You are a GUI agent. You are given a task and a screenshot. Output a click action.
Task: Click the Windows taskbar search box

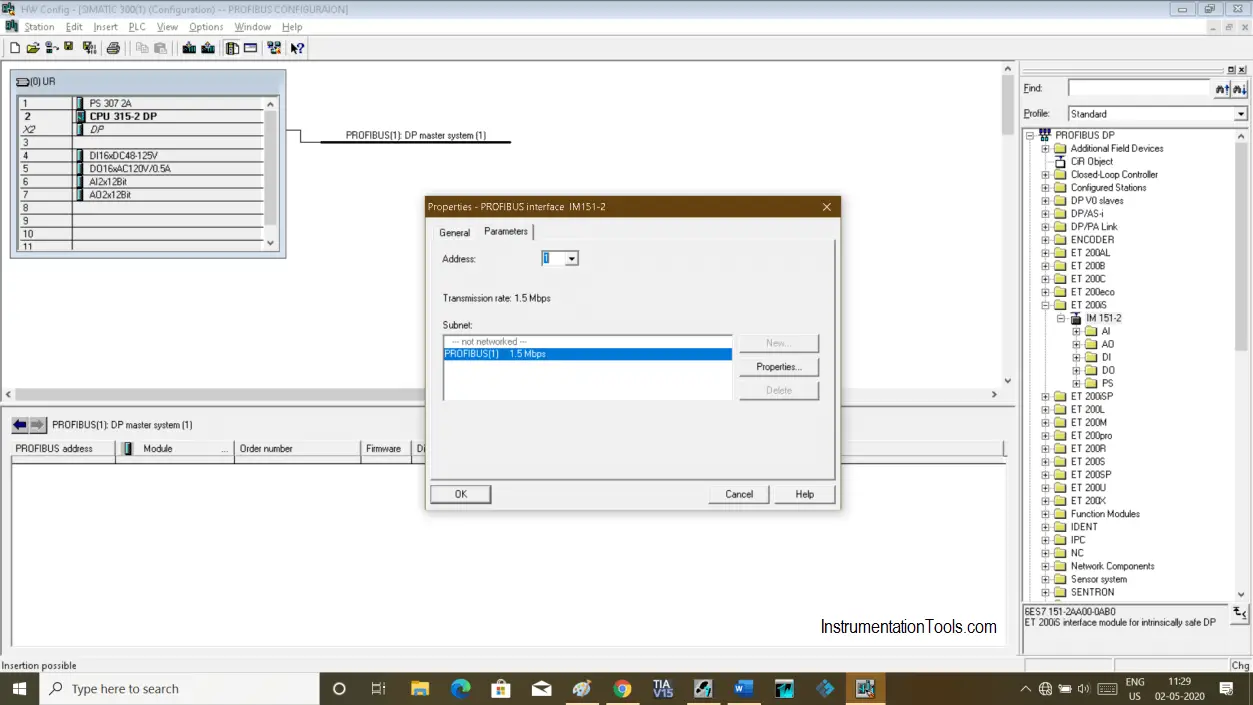click(180, 688)
